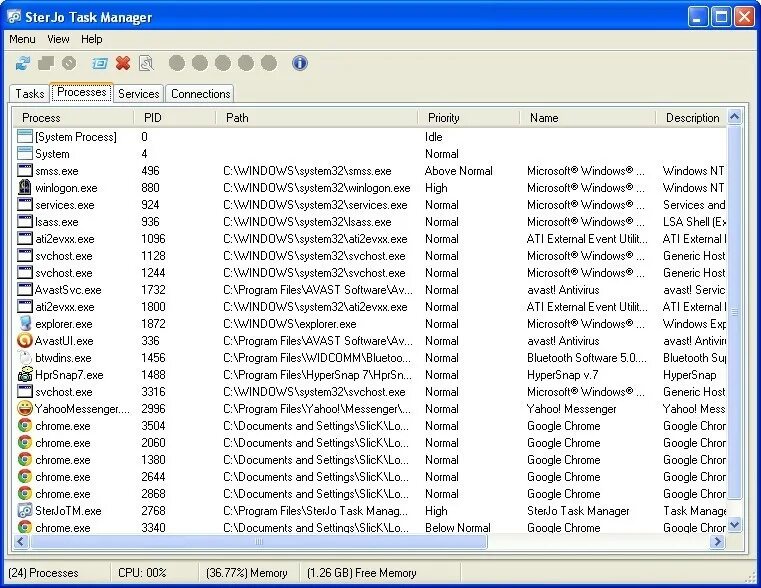Click the 'Idle' priority cell

tap(433, 137)
